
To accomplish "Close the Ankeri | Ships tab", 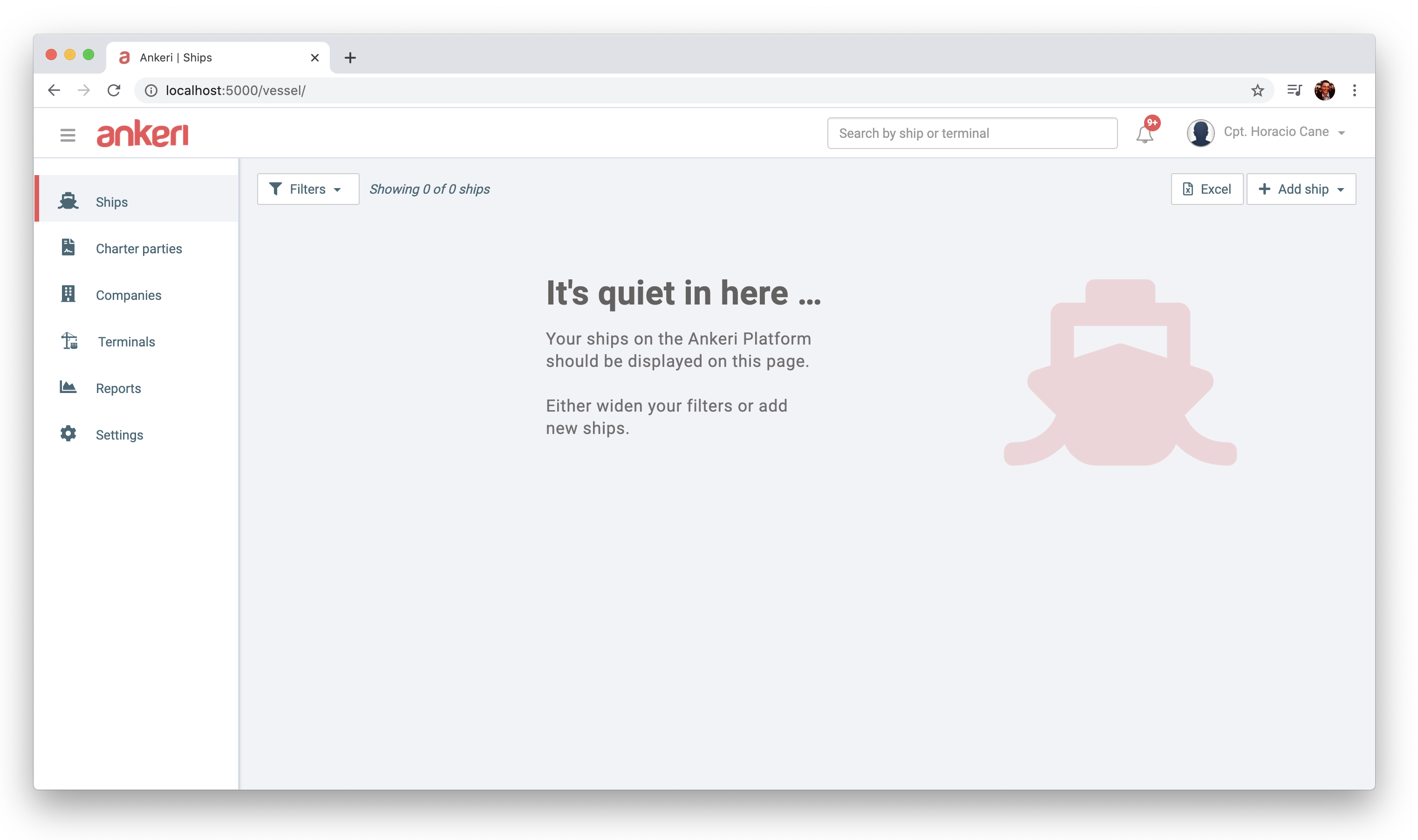I will [315, 57].
